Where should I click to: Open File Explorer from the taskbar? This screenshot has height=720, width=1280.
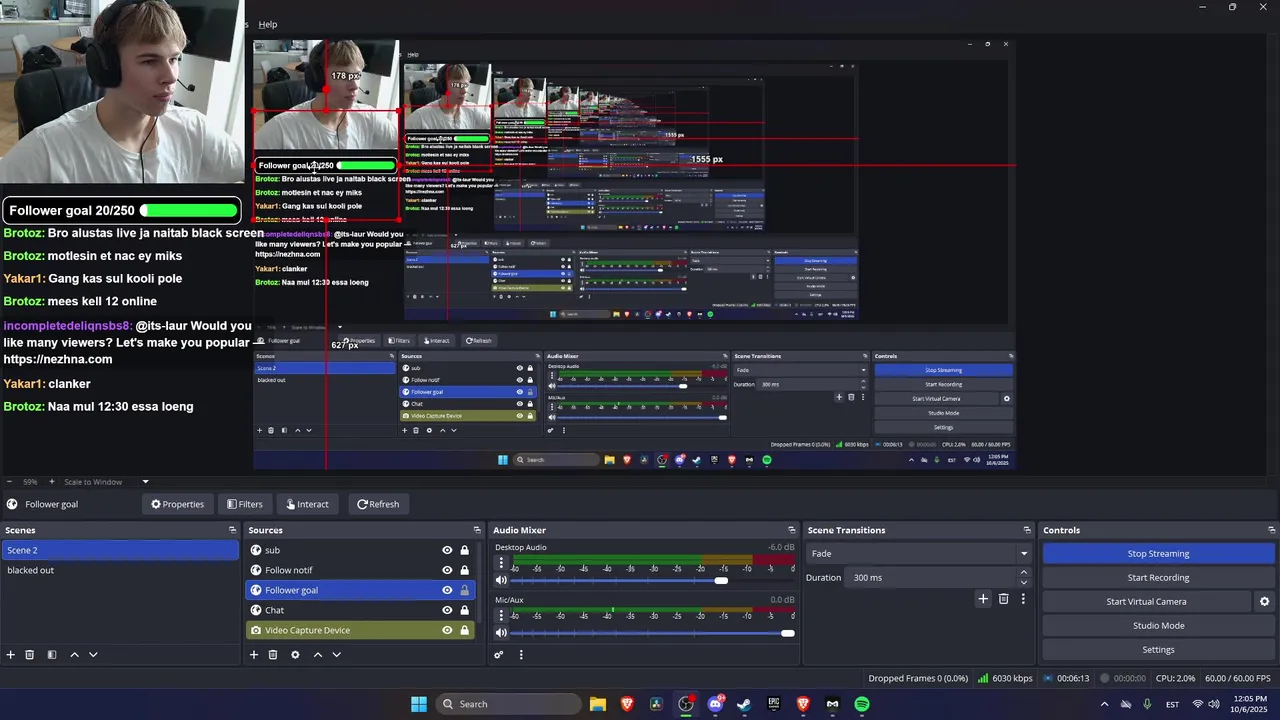[x=598, y=704]
